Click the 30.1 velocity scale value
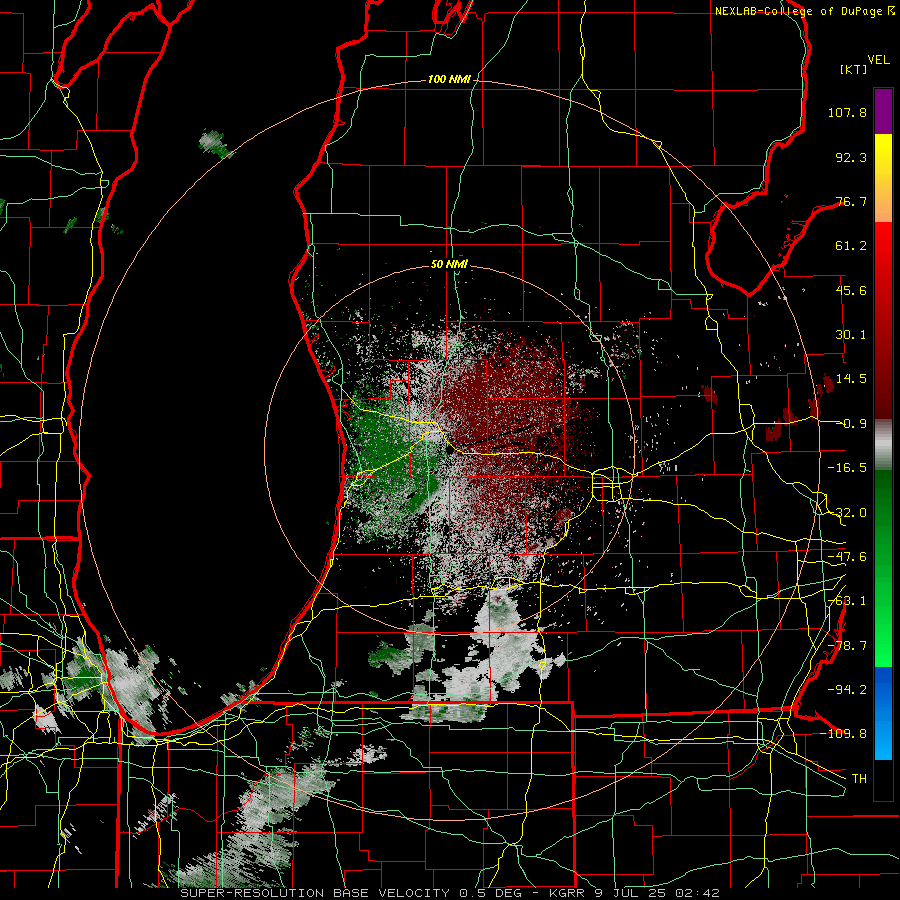Image resolution: width=900 pixels, height=900 pixels. click(851, 335)
